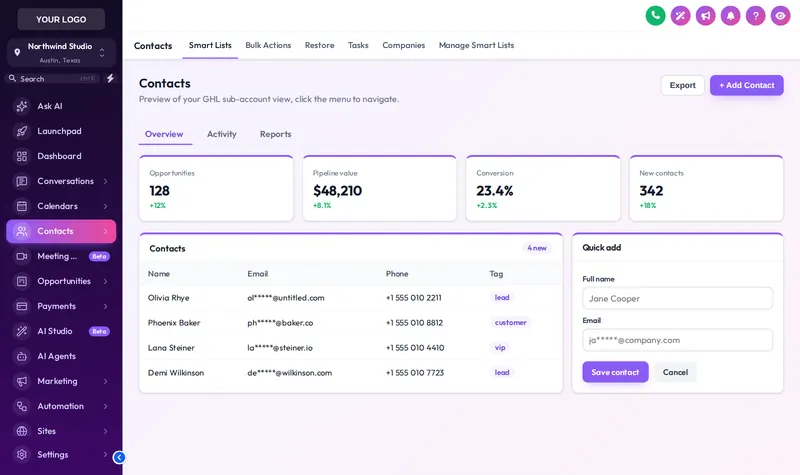The height and width of the screenshot is (475, 800).
Task: Switch to the Smart Lists tab
Action: tap(210, 45)
